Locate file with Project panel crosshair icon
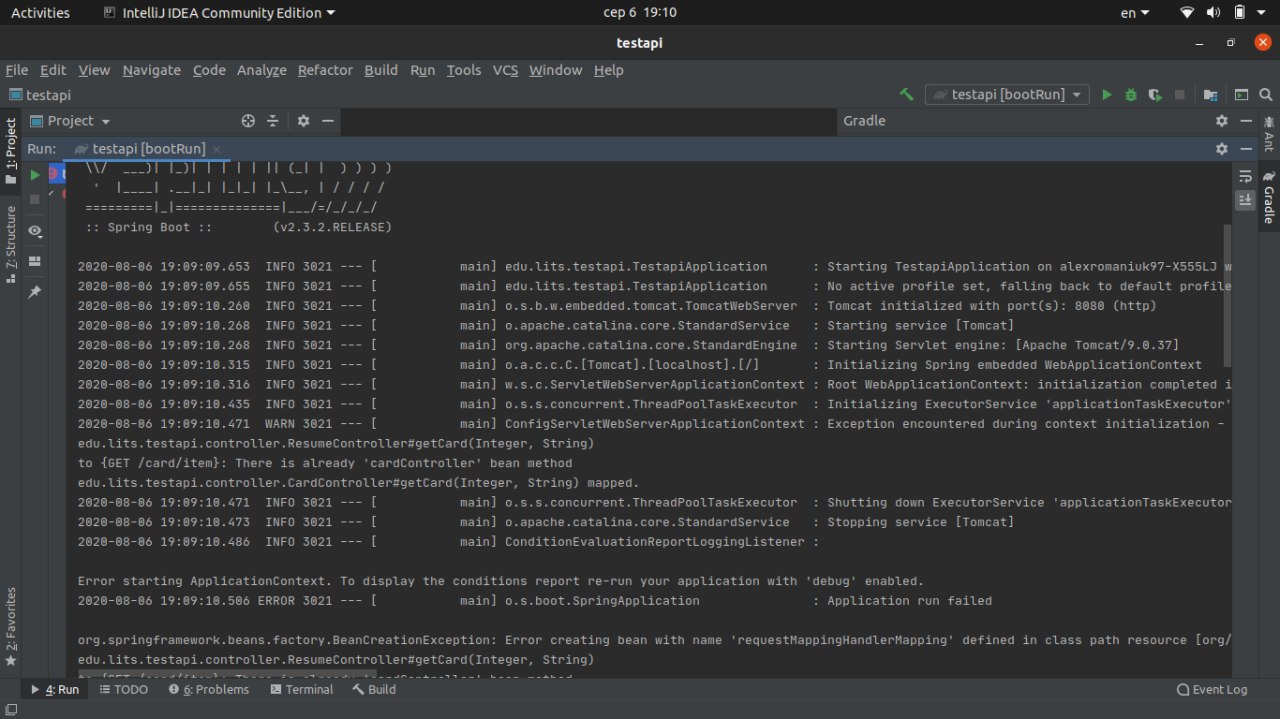Screen dimensions: 1280x719 (249, 121)
